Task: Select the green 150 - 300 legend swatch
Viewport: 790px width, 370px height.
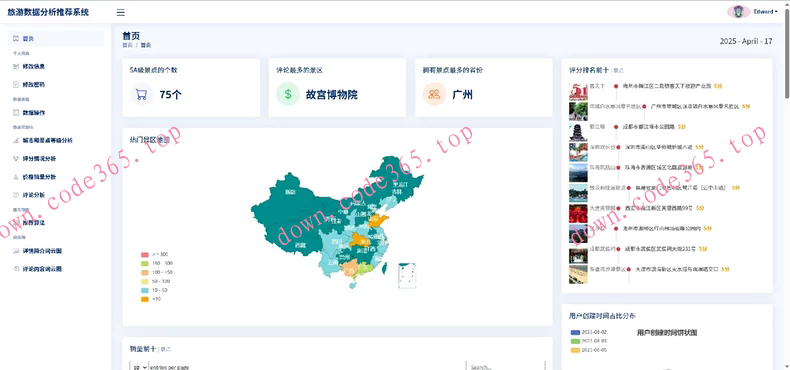Action: (145, 263)
